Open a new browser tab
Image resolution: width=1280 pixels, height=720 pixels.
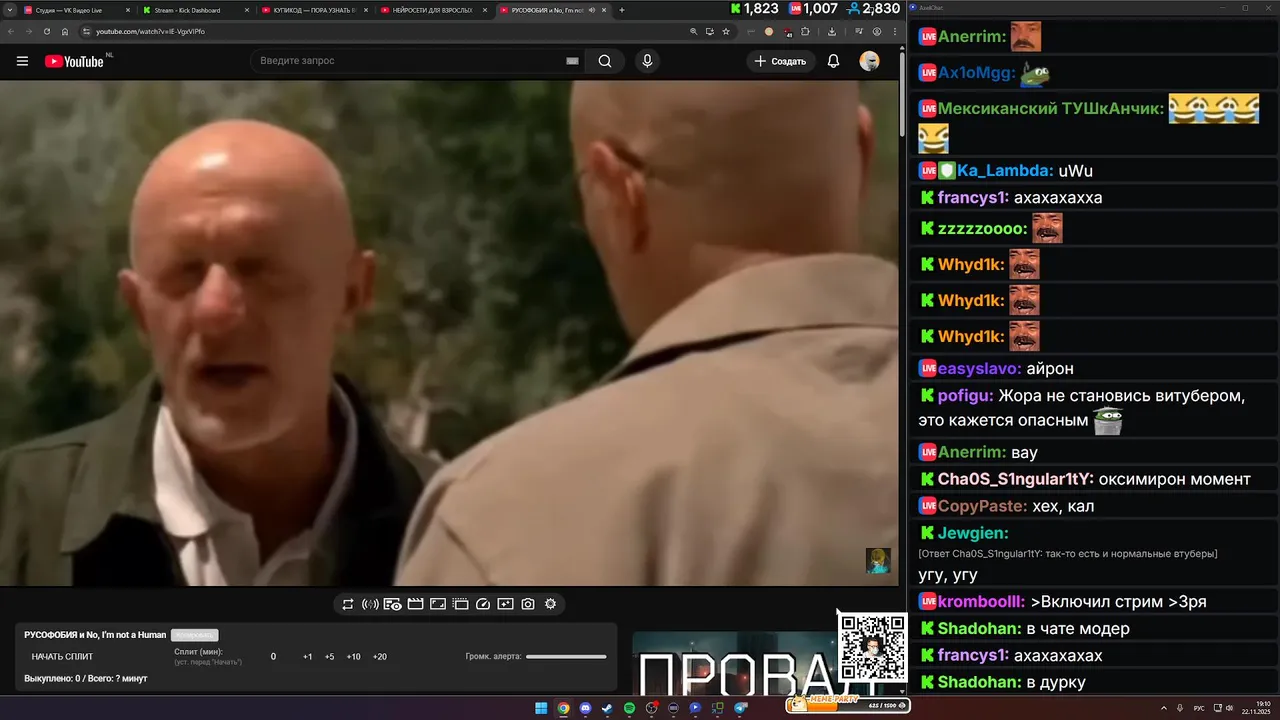[x=622, y=10]
